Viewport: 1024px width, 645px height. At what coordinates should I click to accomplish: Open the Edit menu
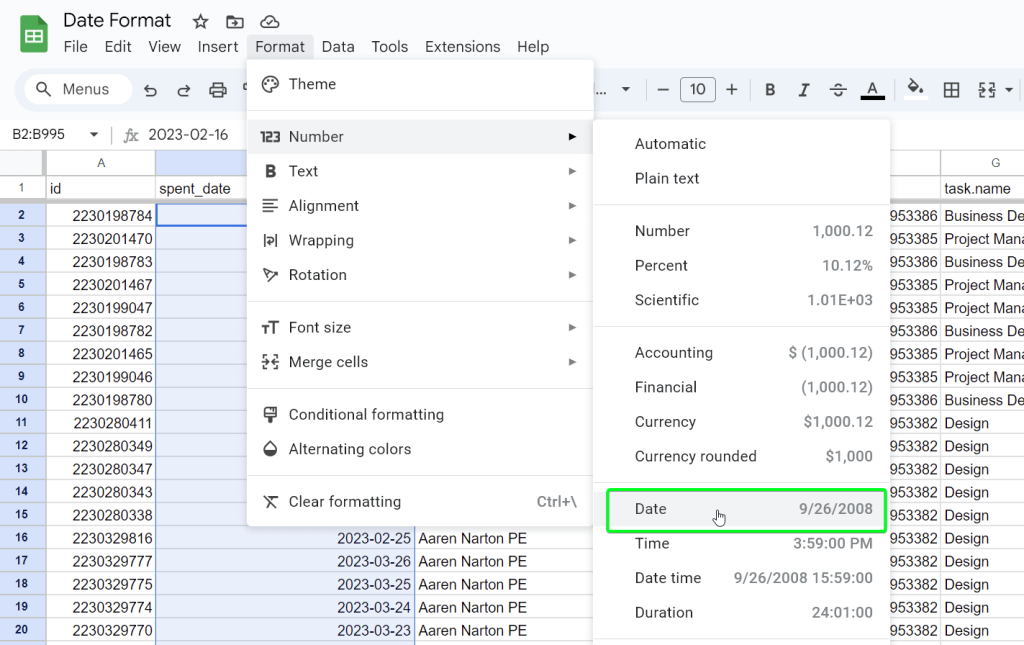pyautogui.click(x=118, y=47)
